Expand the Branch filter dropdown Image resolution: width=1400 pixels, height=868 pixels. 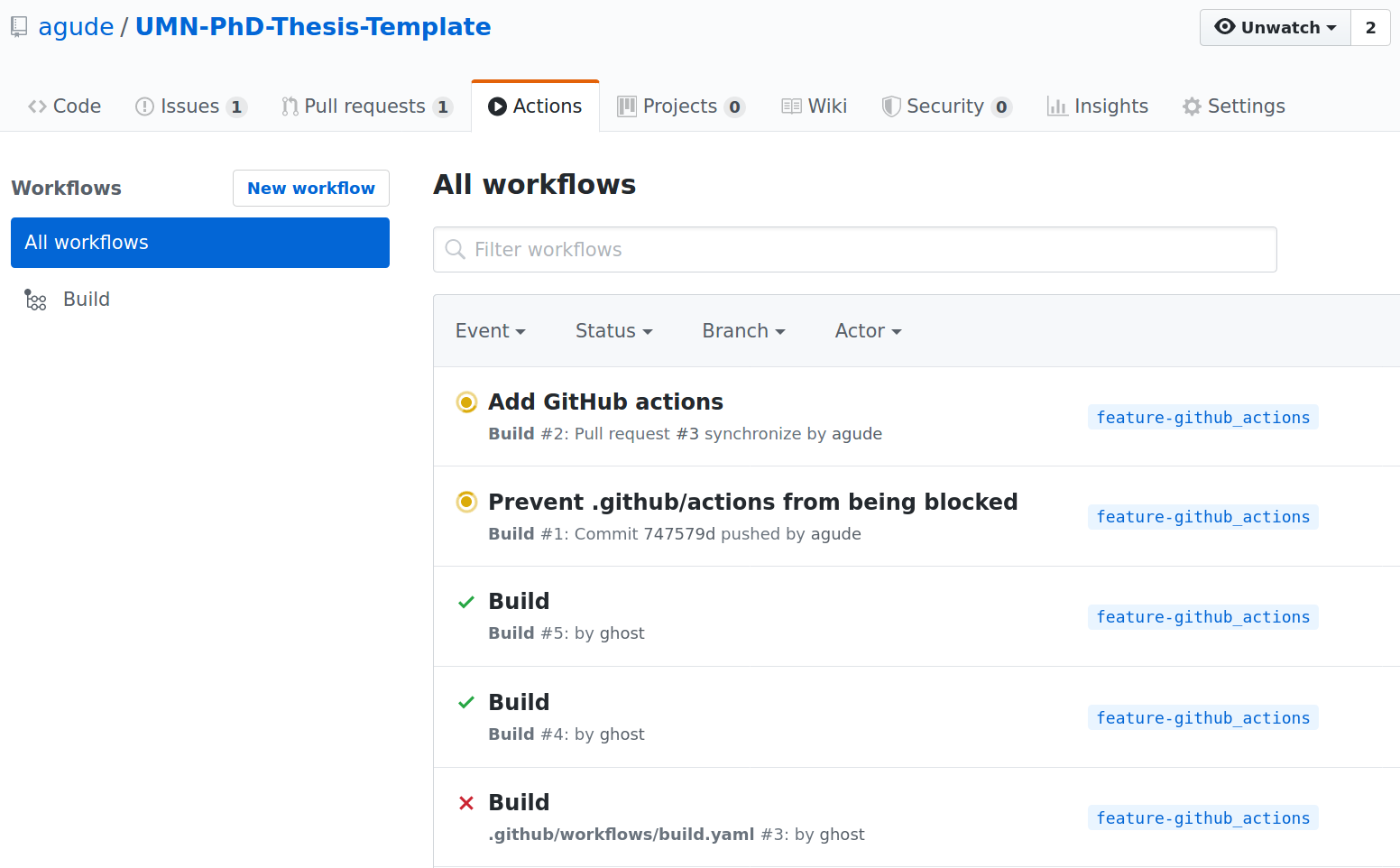click(744, 331)
